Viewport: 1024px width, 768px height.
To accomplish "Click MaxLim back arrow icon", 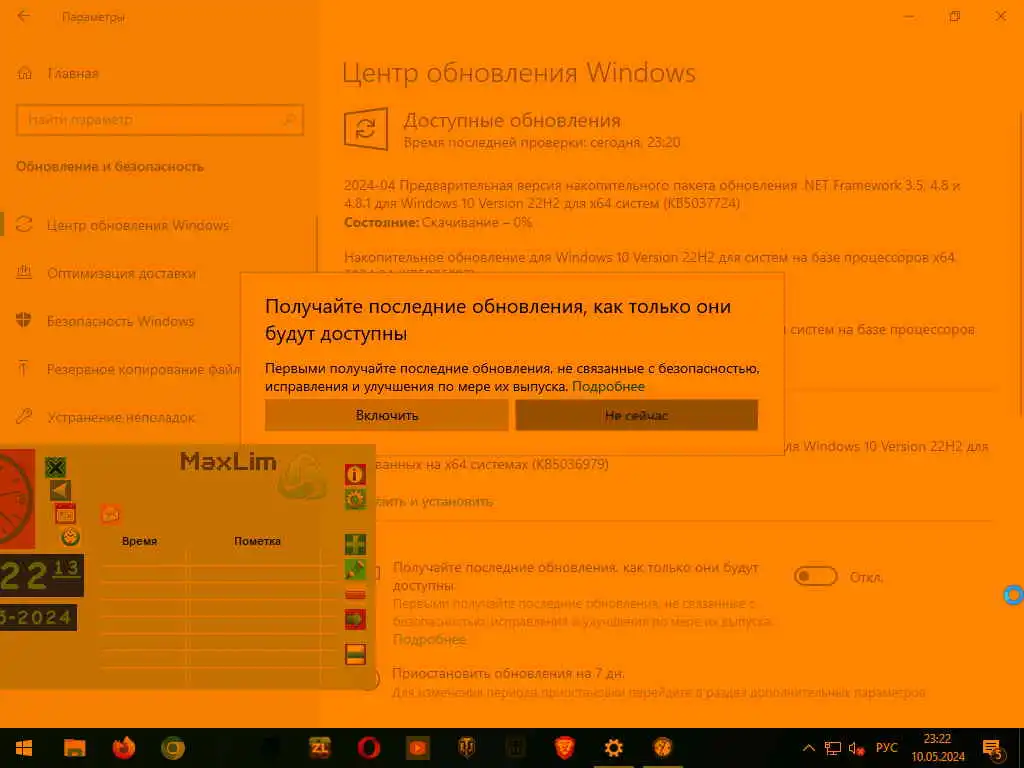I will coord(60,490).
